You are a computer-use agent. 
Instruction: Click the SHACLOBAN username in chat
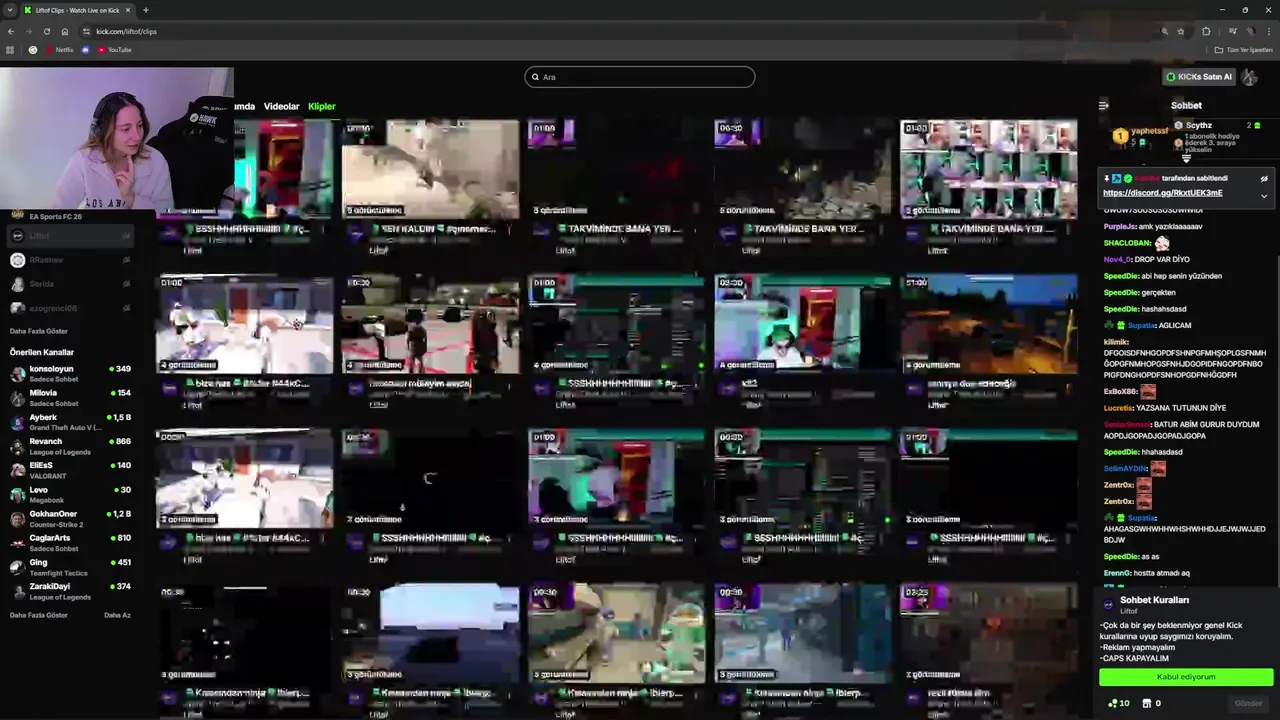pos(1127,243)
